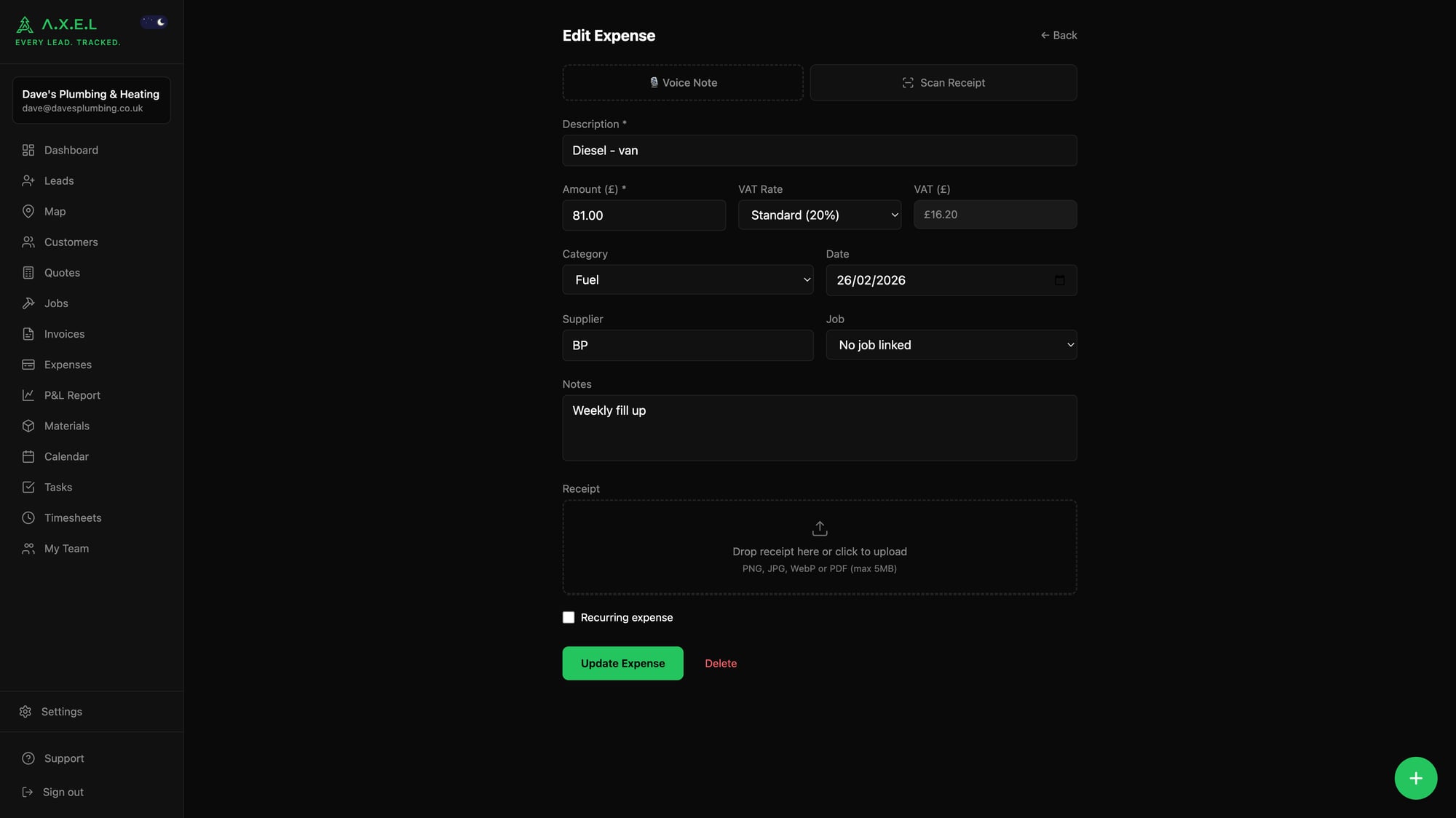Switch to the Expenses section
Viewport: 1456px width, 818px height.
(x=67, y=365)
